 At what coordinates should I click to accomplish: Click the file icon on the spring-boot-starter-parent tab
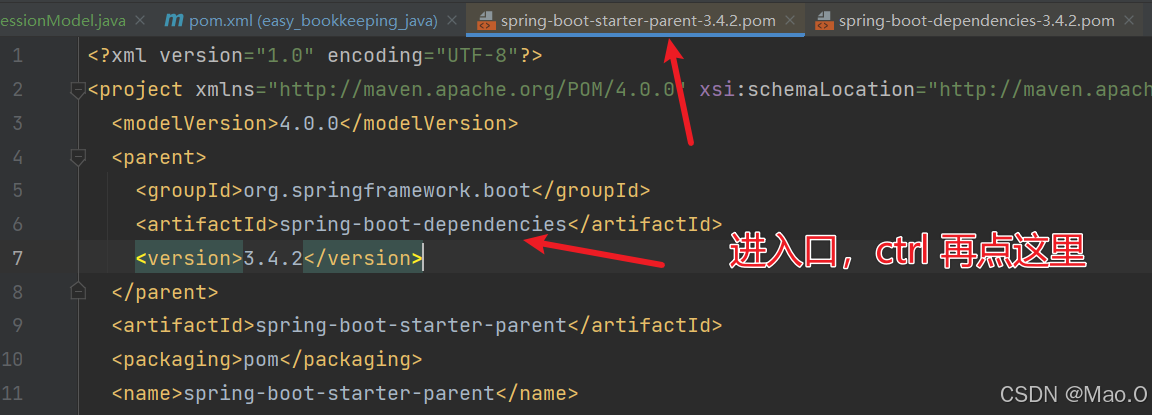[485, 21]
